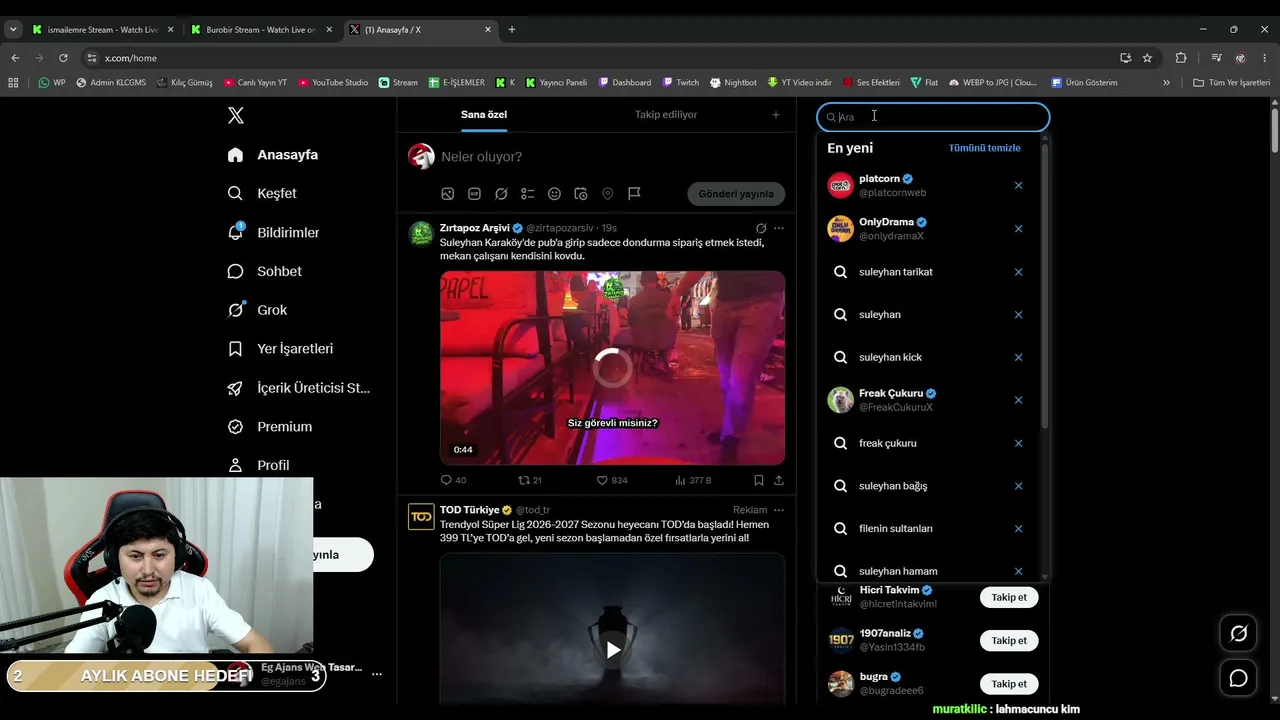This screenshot has width=1280, height=720.
Task: Open floating messages button at bottom right
Action: [1238, 678]
